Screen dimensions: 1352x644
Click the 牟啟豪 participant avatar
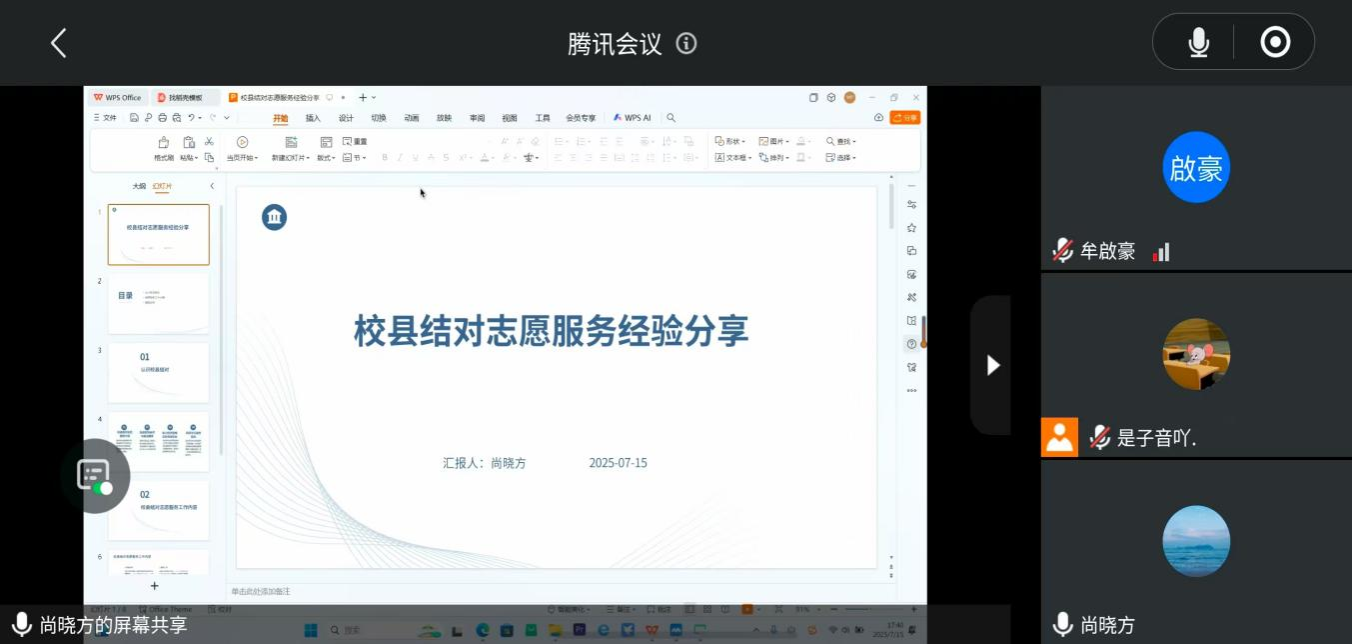click(1196, 167)
